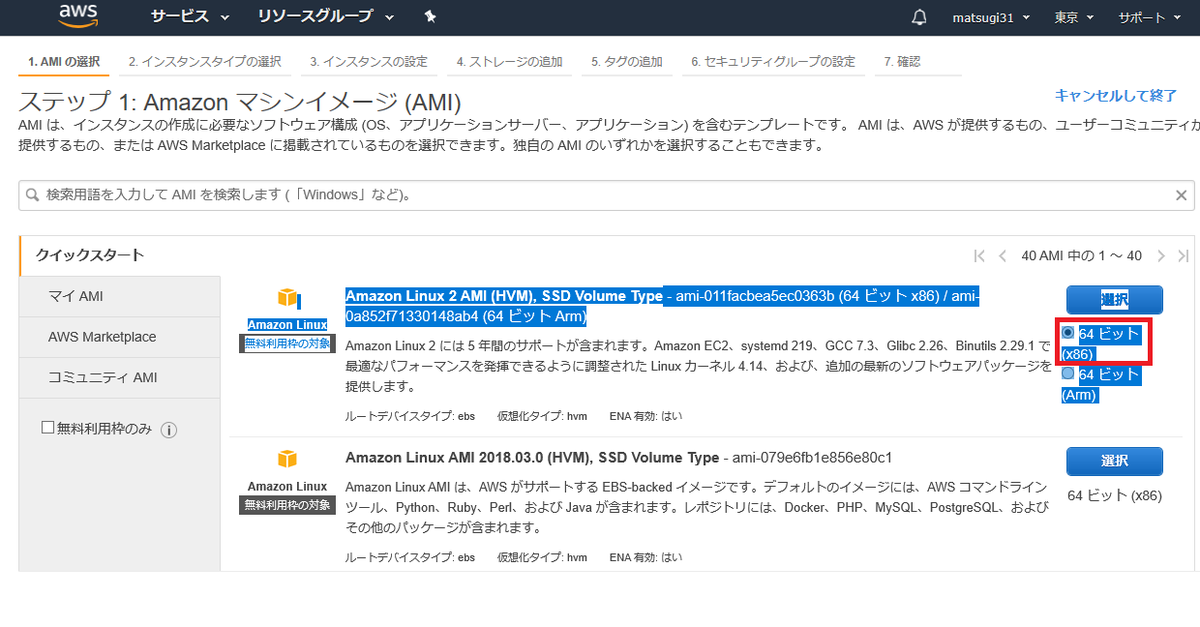Go to next page of AMI results

point(1161,256)
